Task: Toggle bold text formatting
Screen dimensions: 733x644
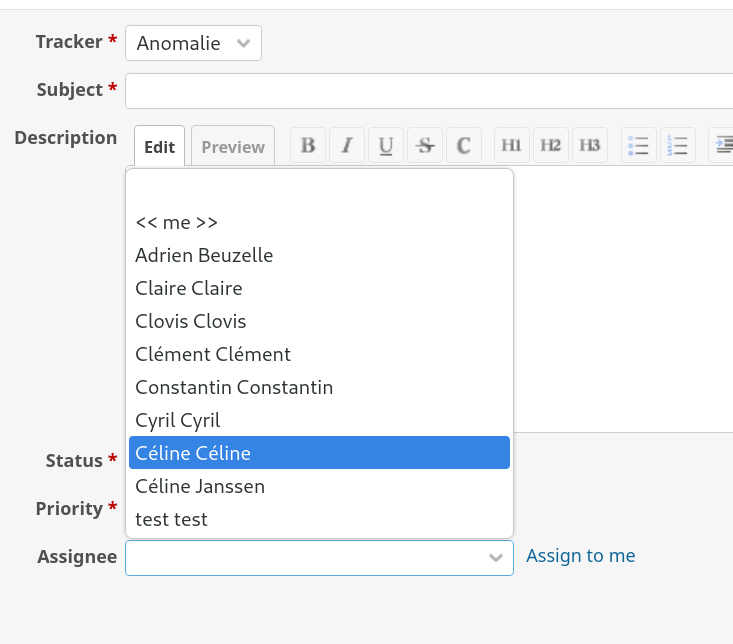Action: [x=308, y=145]
